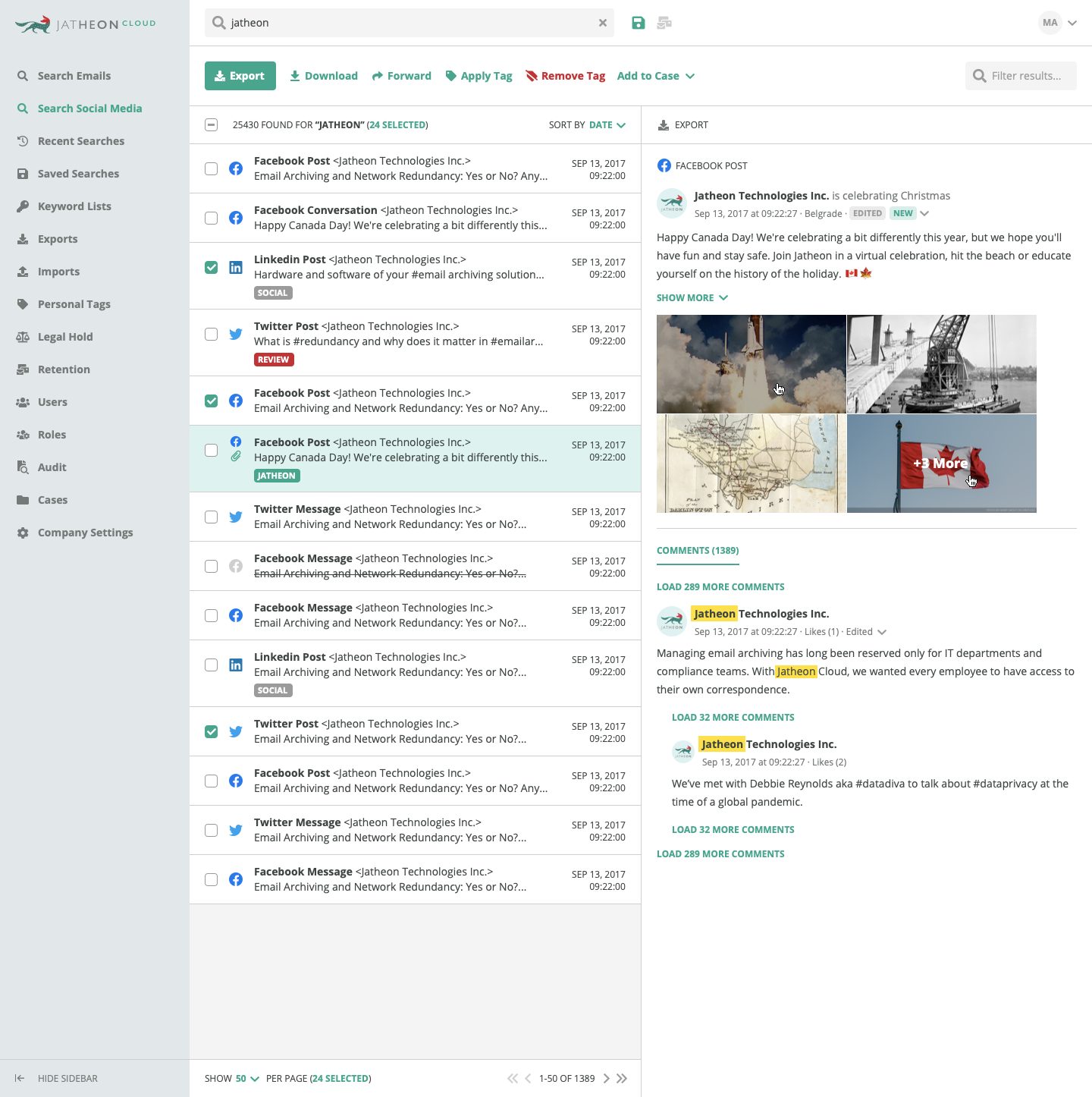Image resolution: width=1092 pixels, height=1097 pixels.
Task: Click top Load 289 More Comments link
Action: (x=720, y=587)
